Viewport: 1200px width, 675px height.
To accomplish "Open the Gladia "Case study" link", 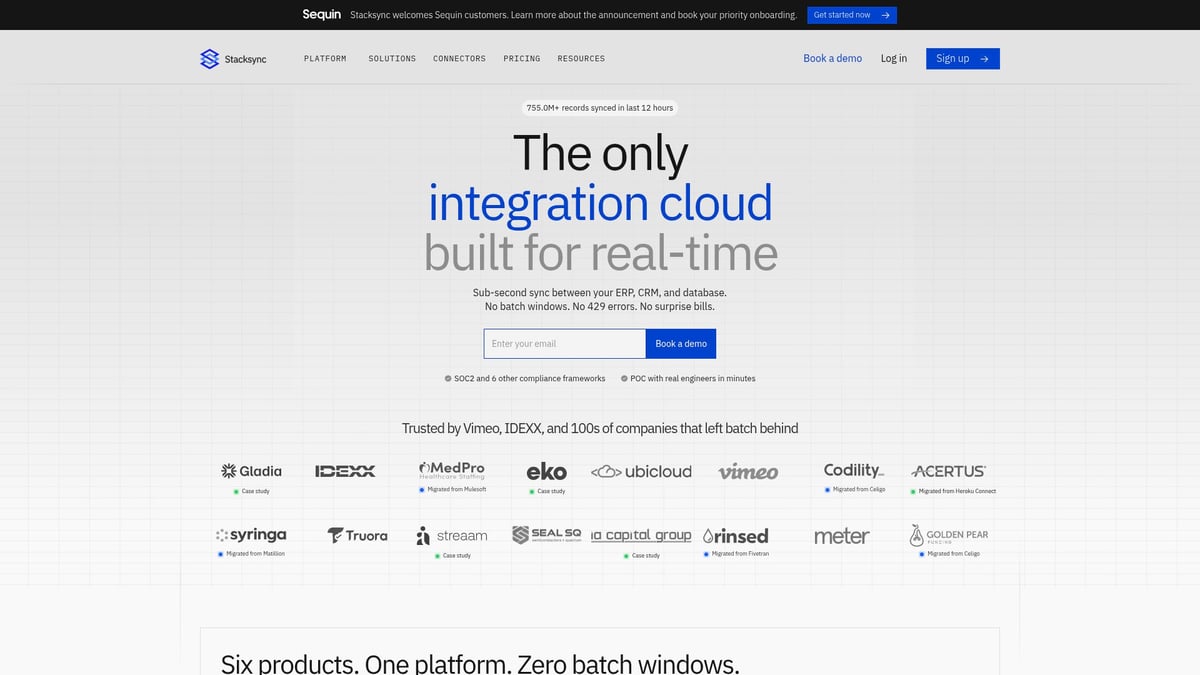I will pyautogui.click(x=253, y=491).
